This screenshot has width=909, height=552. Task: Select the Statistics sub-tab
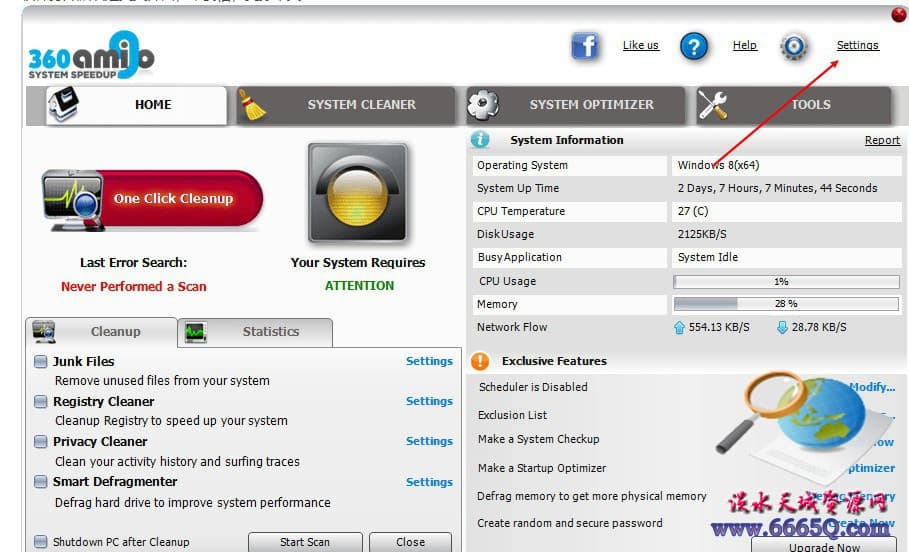click(x=255, y=332)
